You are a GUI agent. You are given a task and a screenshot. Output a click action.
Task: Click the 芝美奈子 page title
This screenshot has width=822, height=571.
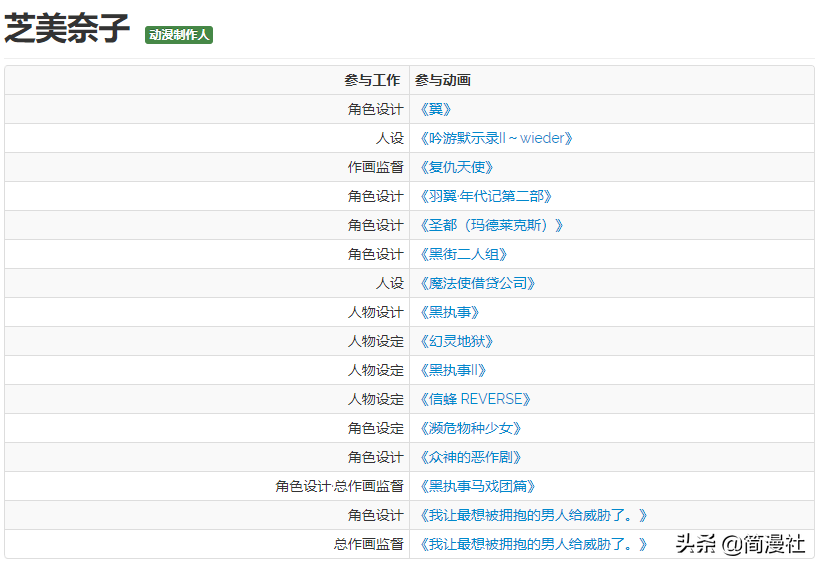pos(67,30)
